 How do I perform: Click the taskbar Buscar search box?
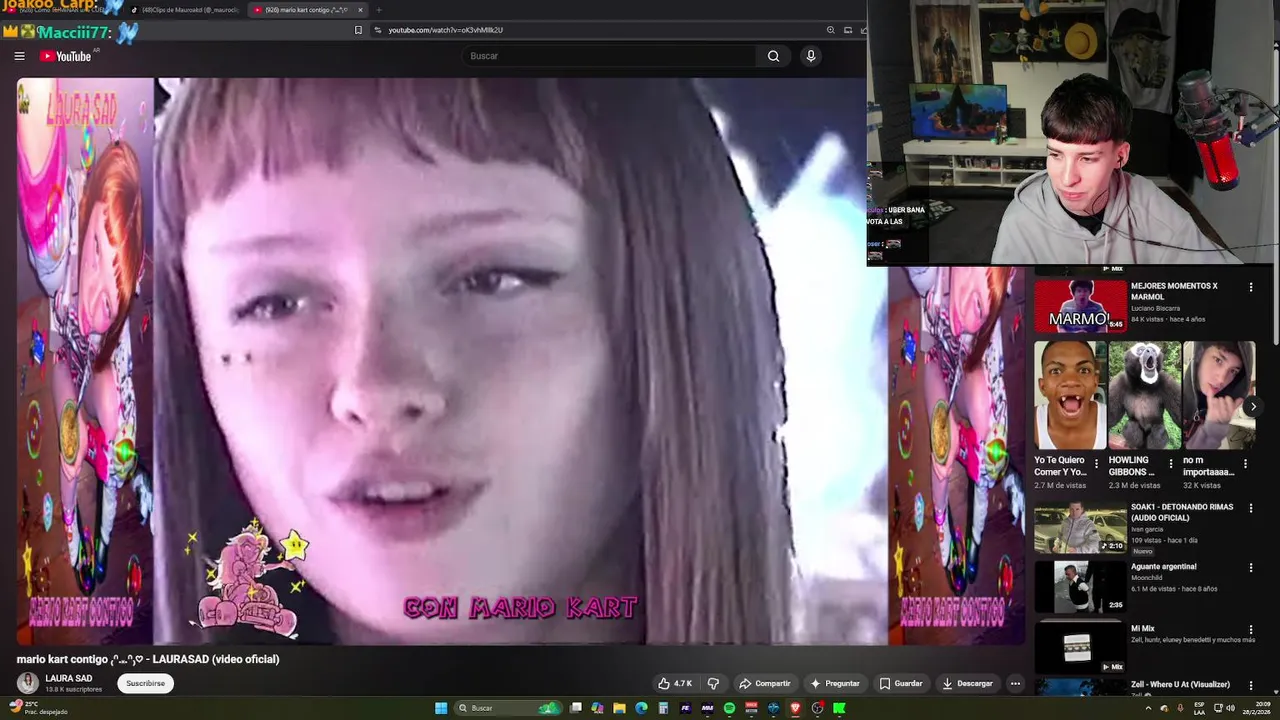[508, 708]
